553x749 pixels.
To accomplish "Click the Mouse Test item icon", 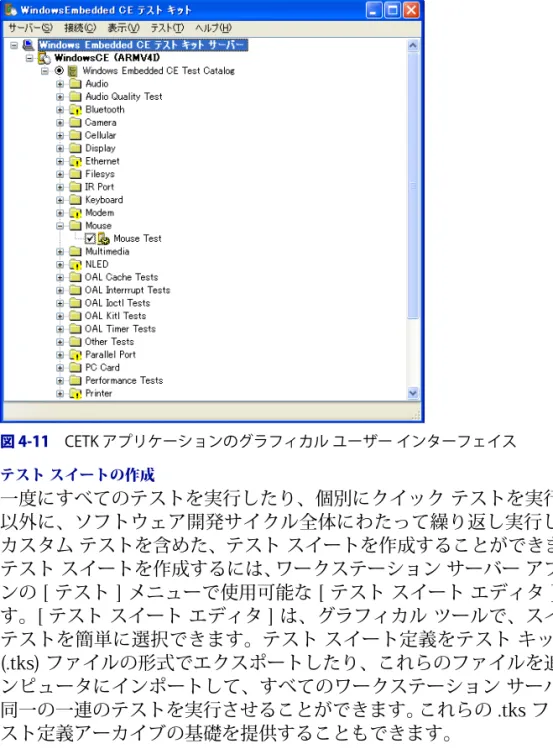I will tap(104, 238).
